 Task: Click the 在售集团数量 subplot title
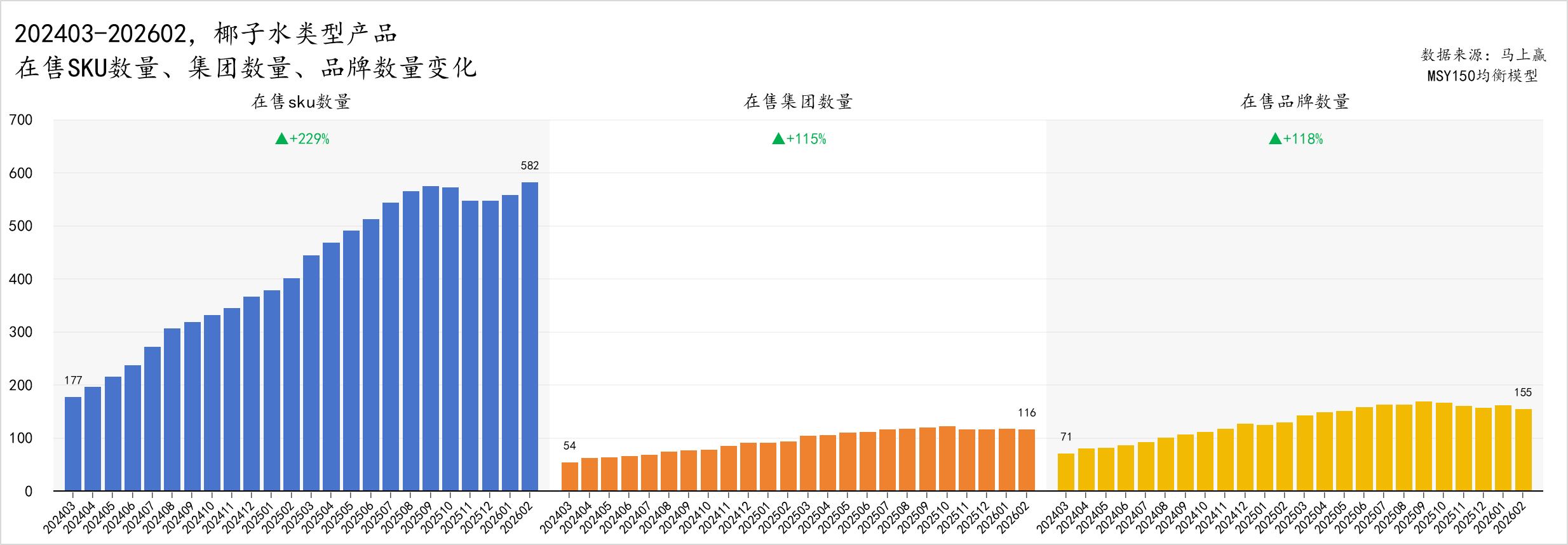[798, 102]
